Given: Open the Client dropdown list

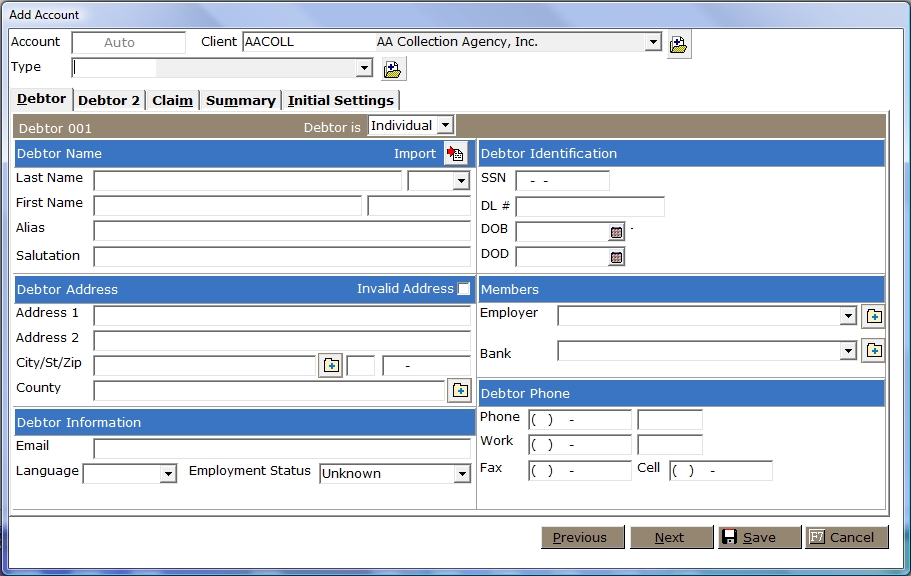Looking at the screenshot, I should pos(653,42).
